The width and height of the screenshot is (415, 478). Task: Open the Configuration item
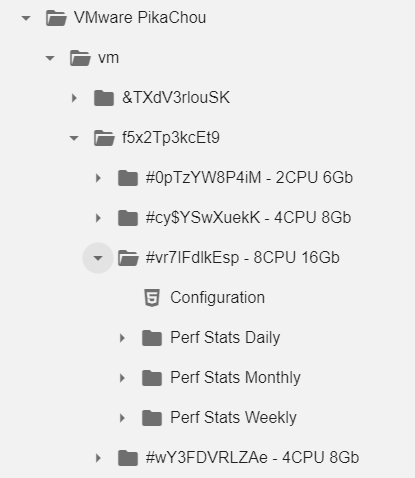pyautogui.click(x=217, y=298)
